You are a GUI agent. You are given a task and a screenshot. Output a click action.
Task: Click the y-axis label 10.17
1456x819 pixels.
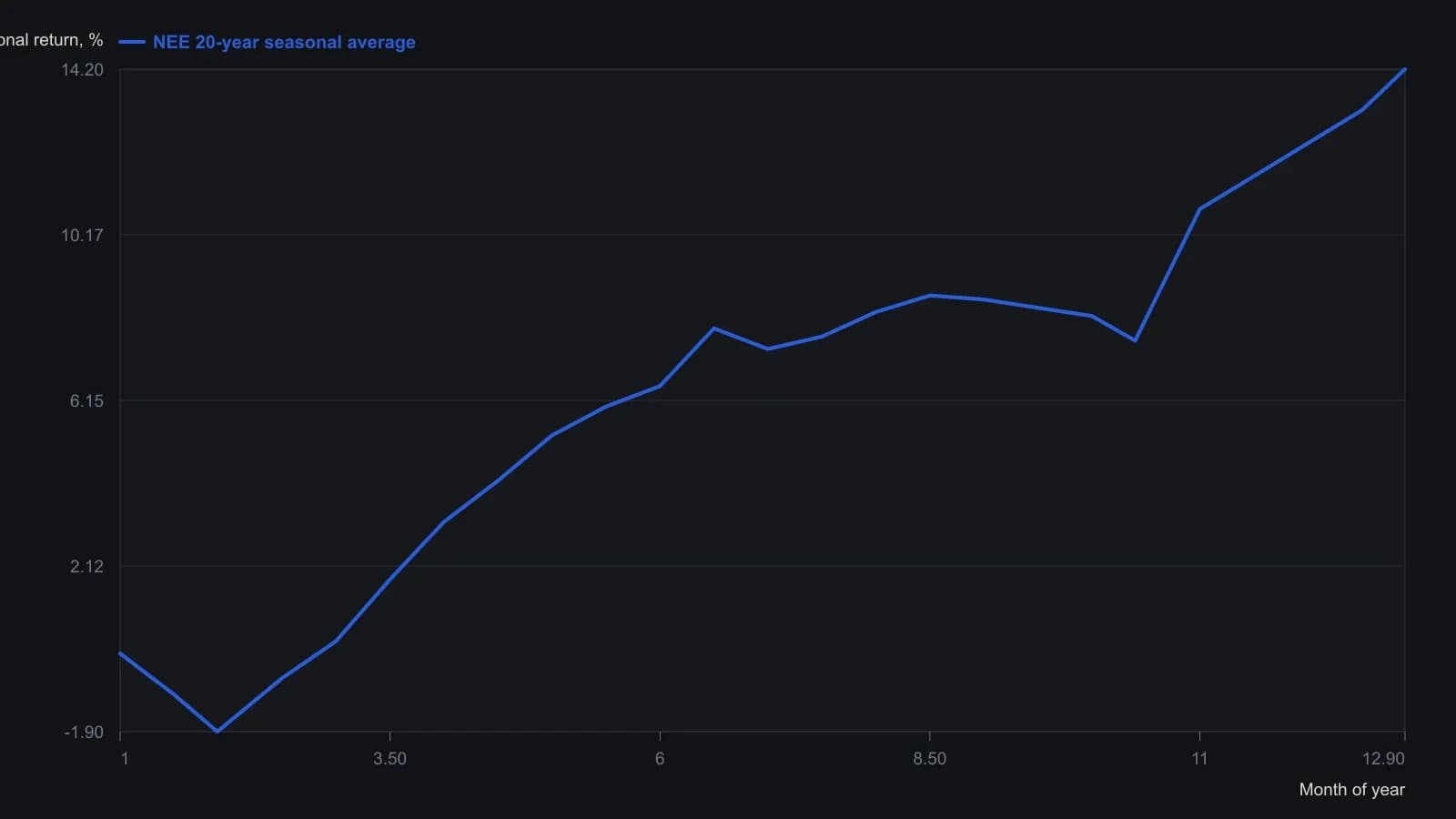pyautogui.click(x=82, y=235)
